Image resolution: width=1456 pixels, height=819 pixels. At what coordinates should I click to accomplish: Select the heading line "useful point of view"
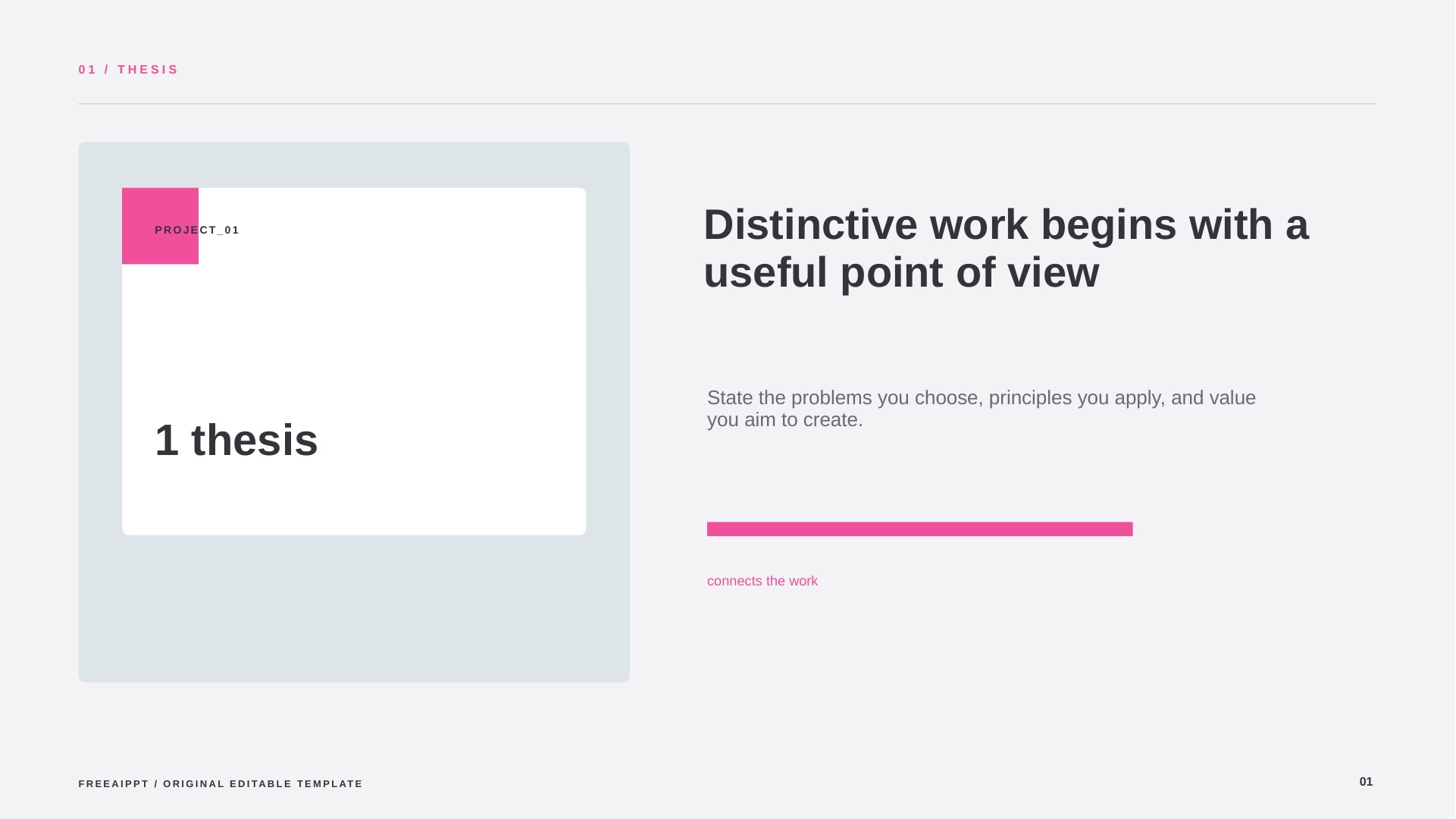coord(901,273)
